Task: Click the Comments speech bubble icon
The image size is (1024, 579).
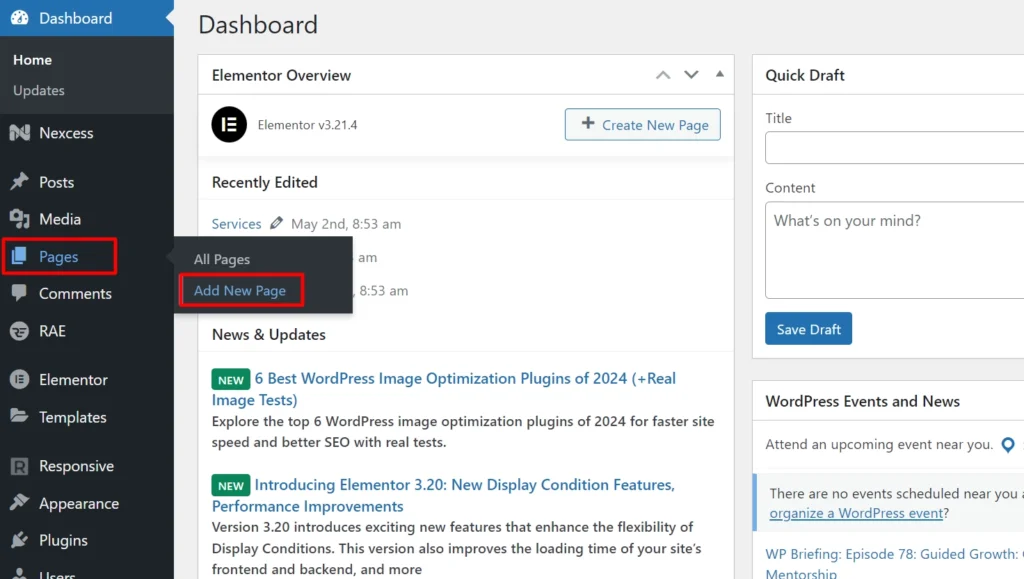Action: (20, 293)
